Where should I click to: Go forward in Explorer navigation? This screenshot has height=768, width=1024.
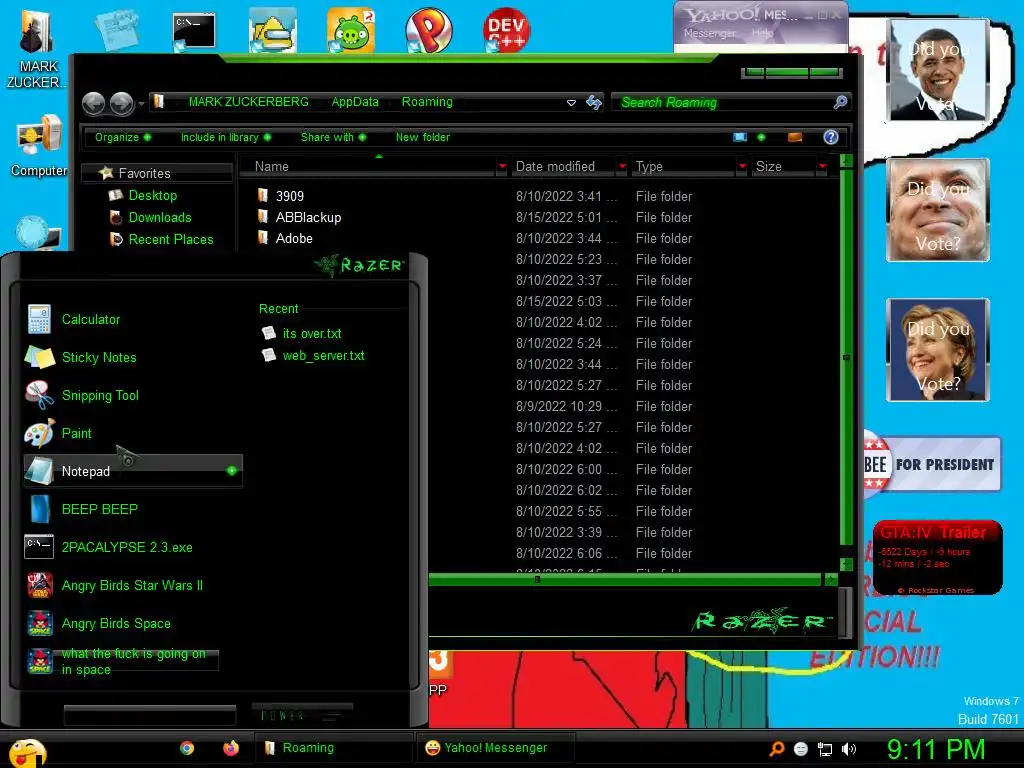point(121,103)
